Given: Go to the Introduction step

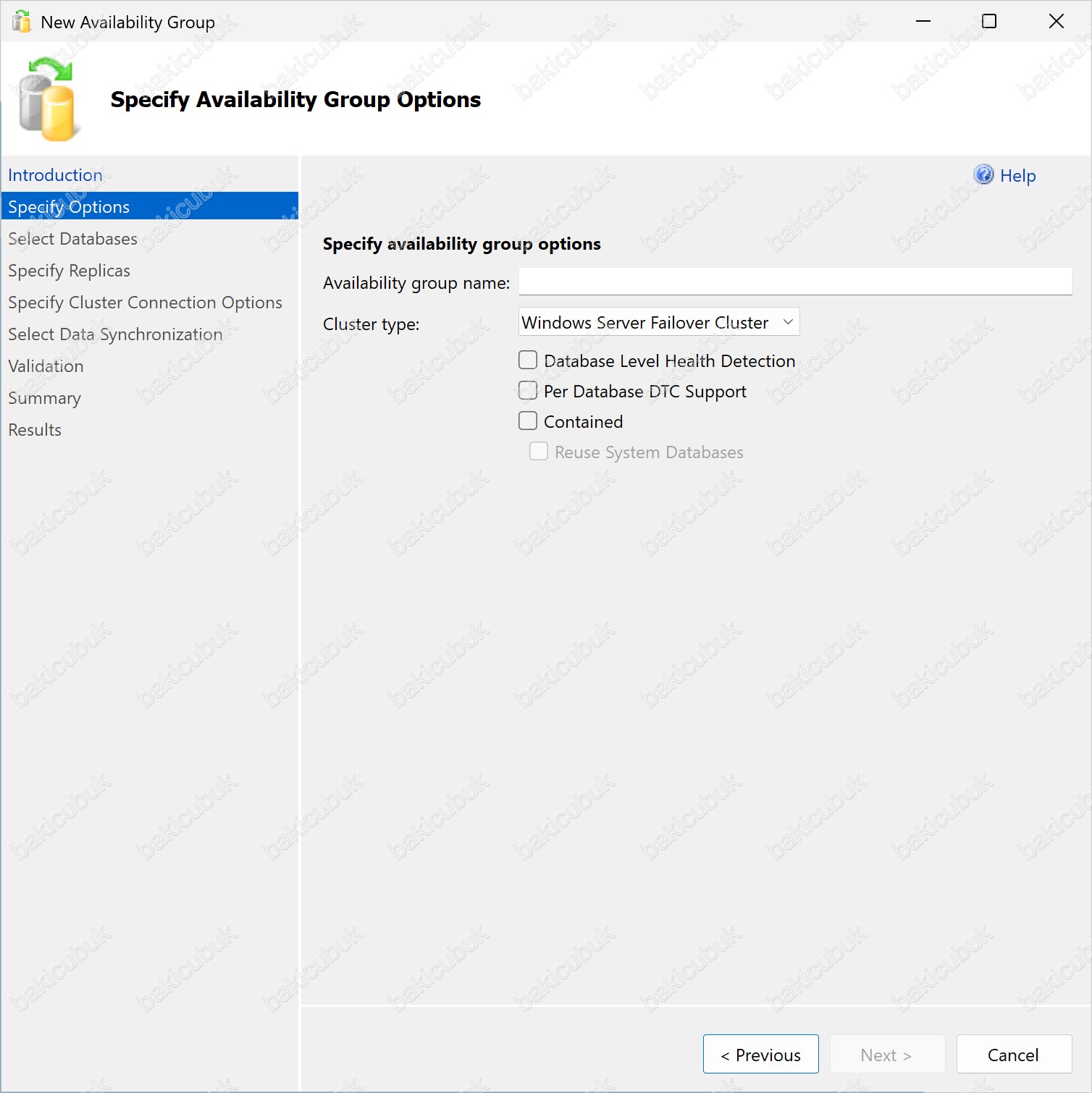Looking at the screenshot, I should pos(55,175).
